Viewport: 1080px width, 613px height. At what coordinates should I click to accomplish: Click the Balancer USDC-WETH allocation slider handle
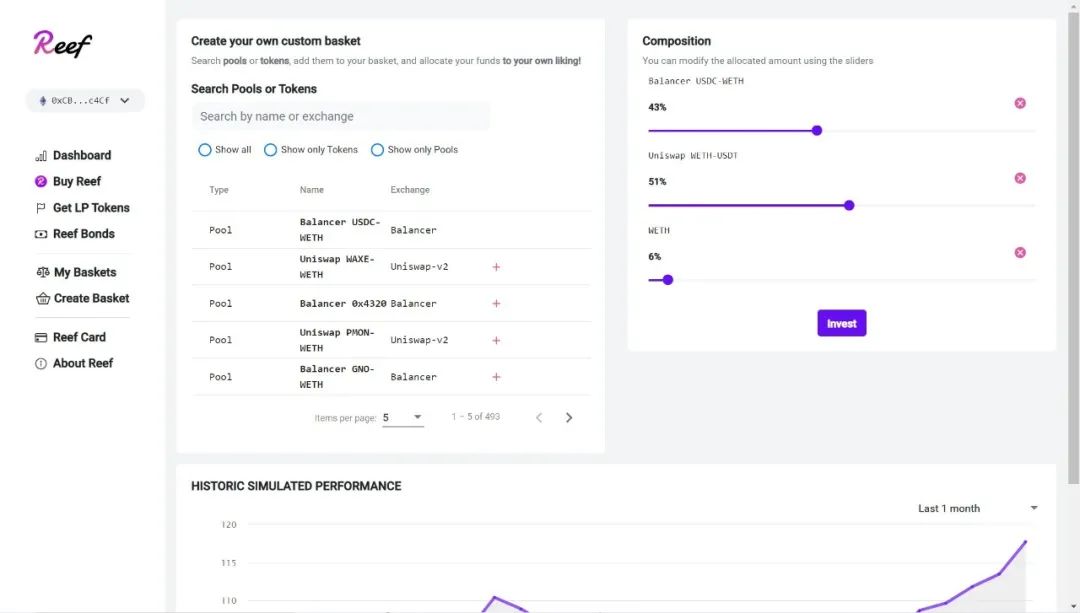(x=817, y=130)
